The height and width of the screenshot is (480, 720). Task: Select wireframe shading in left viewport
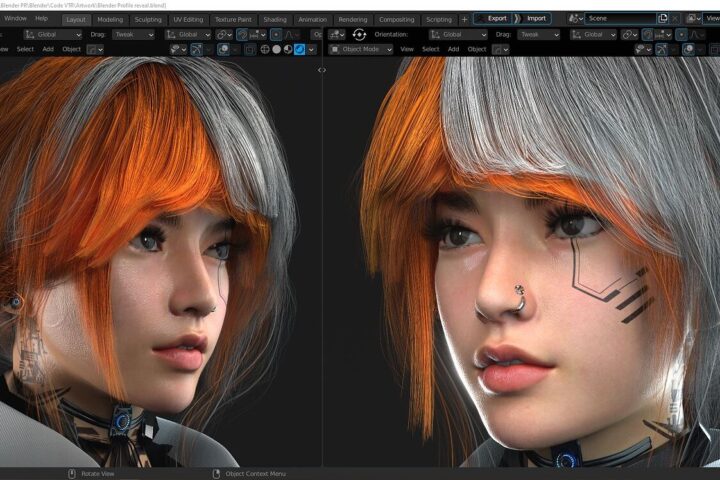(x=265, y=49)
